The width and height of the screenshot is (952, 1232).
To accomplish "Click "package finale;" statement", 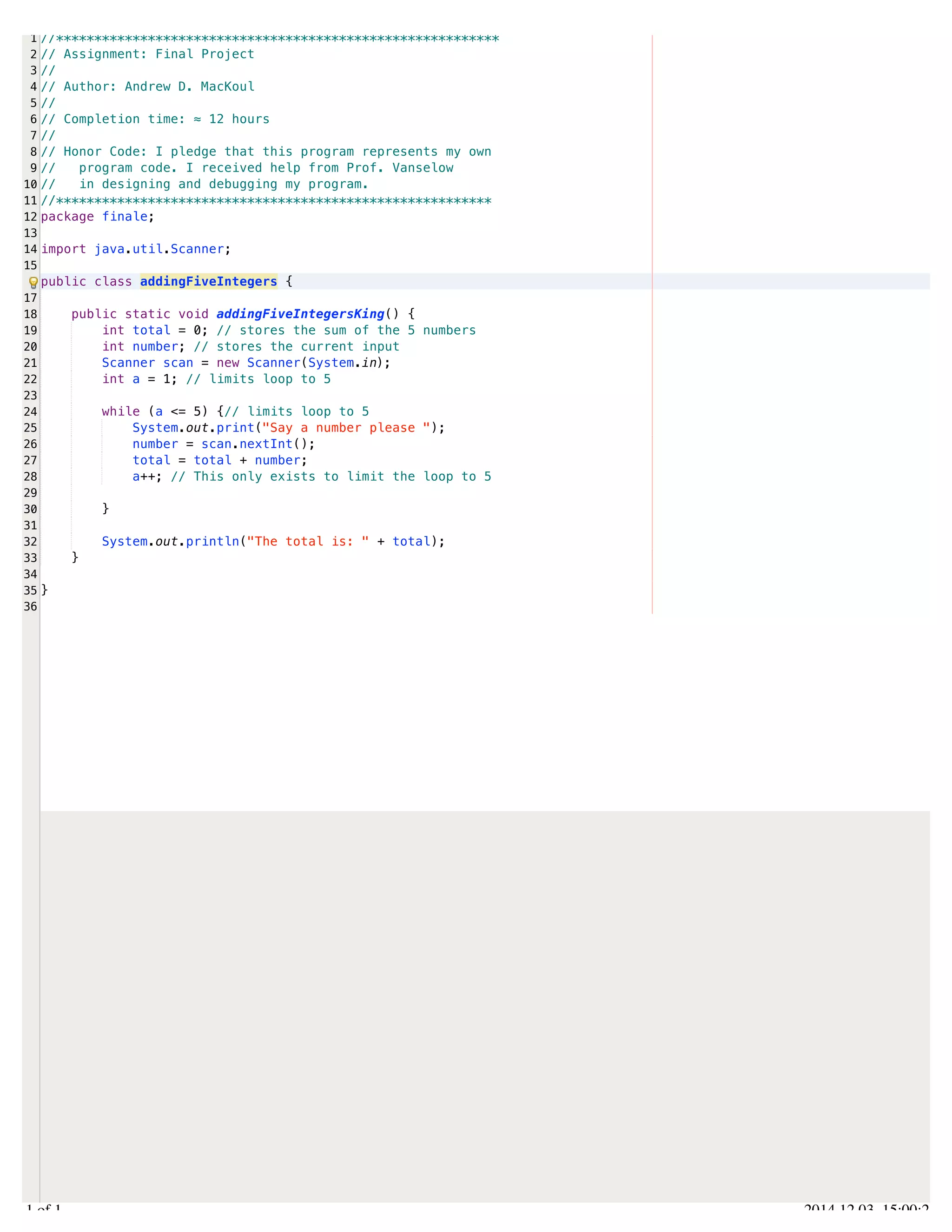I will click(98, 217).
